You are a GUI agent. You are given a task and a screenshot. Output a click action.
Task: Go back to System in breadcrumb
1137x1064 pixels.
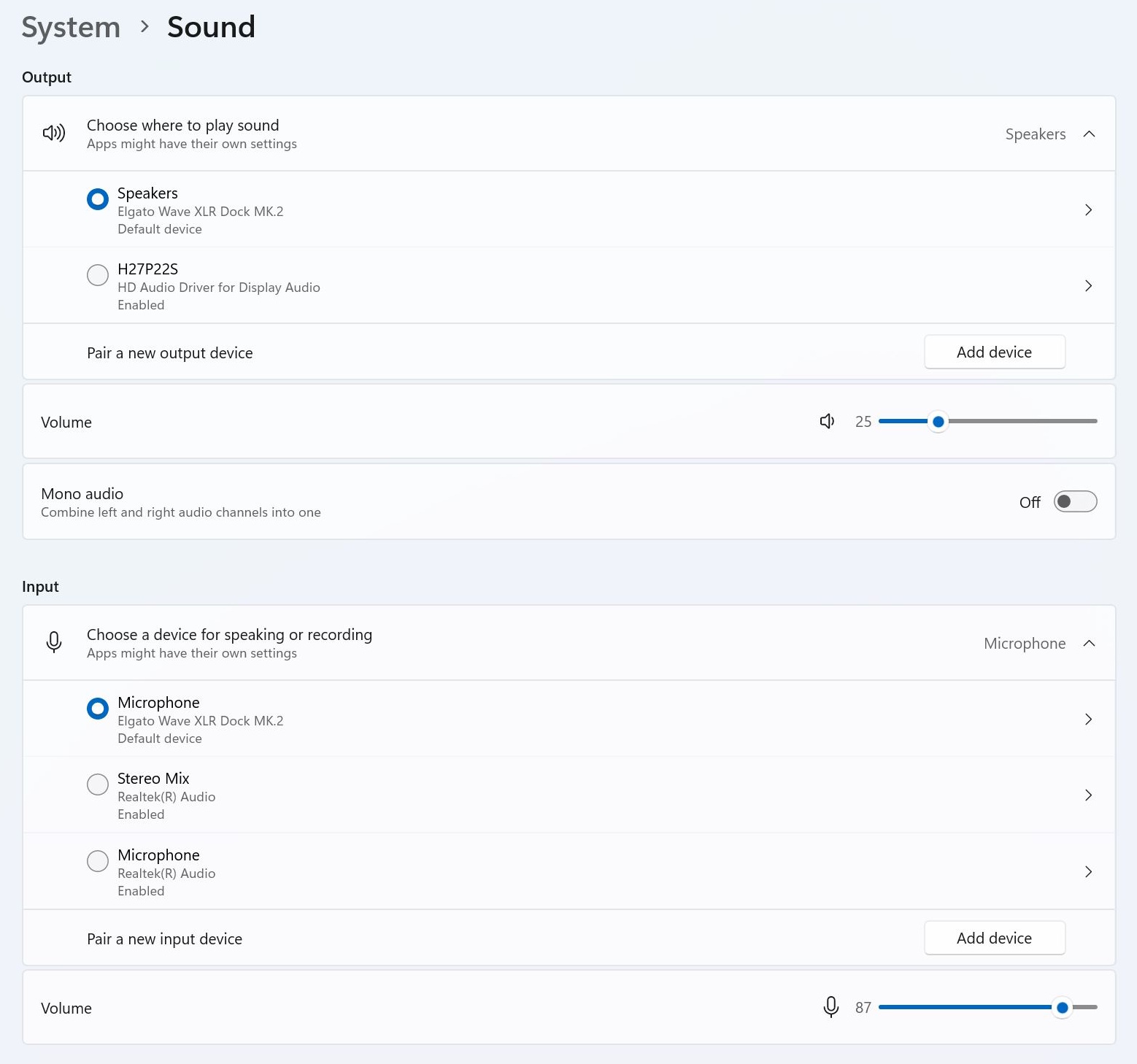(x=71, y=28)
